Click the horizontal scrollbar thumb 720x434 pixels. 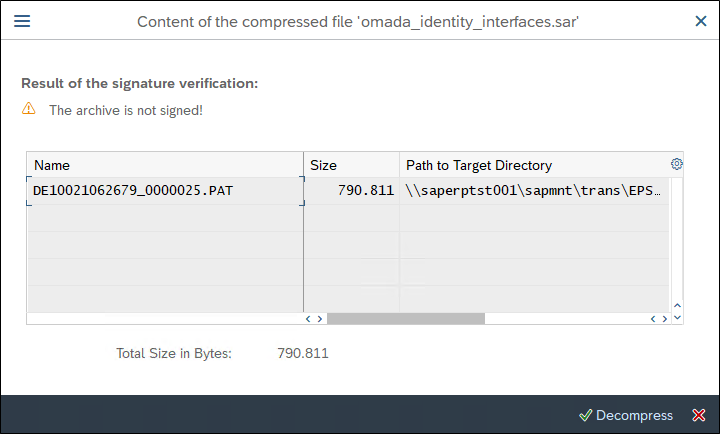pyautogui.click(x=406, y=319)
